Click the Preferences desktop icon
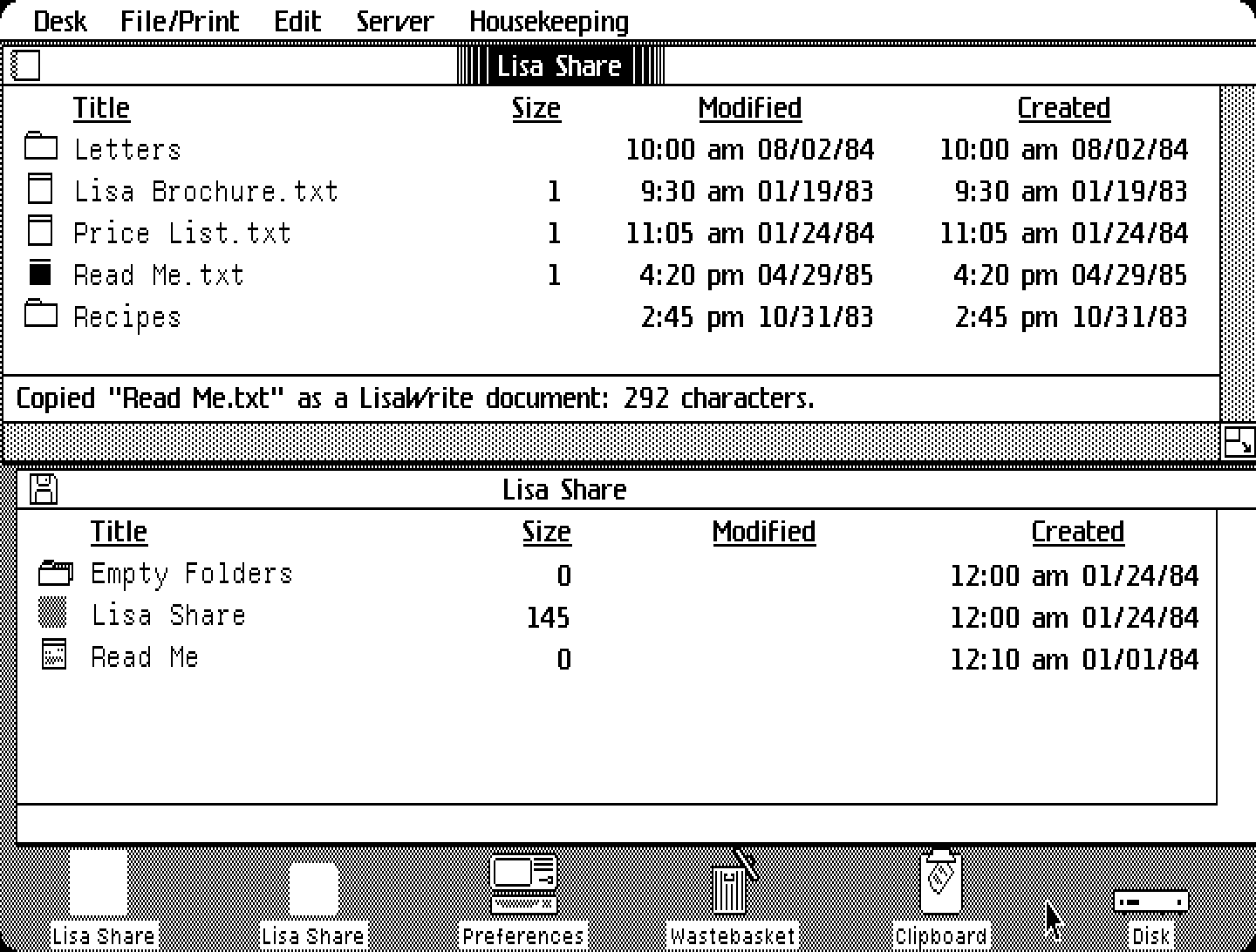1256x952 pixels. pos(523,884)
